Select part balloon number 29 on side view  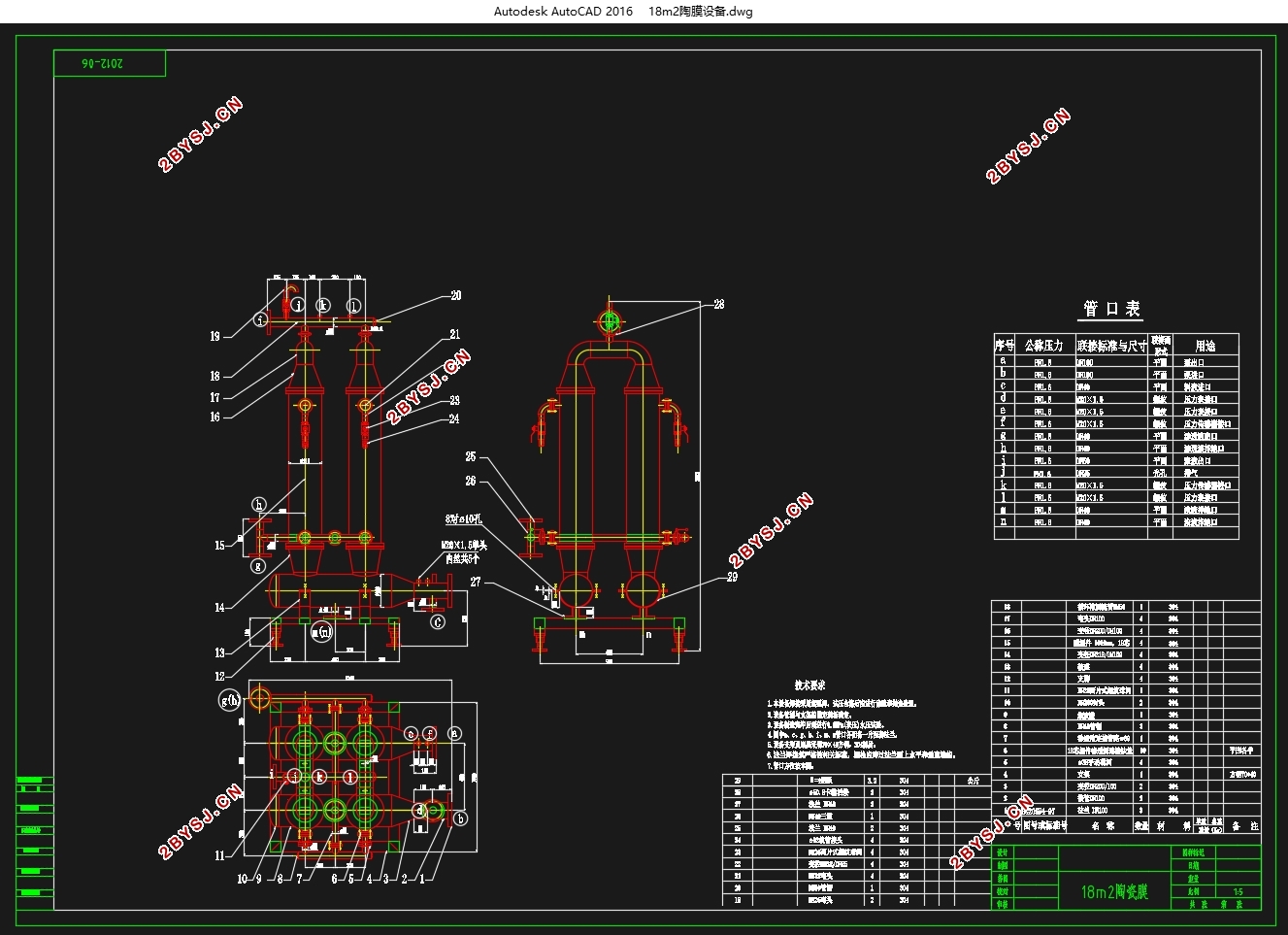pyautogui.click(x=732, y=577)
